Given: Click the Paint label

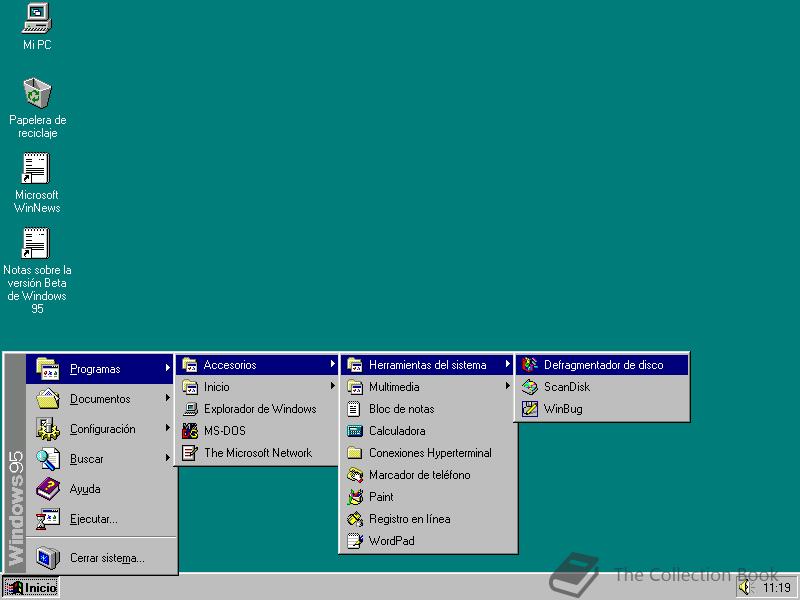Looking at the screenshot, I should point(381,496).
